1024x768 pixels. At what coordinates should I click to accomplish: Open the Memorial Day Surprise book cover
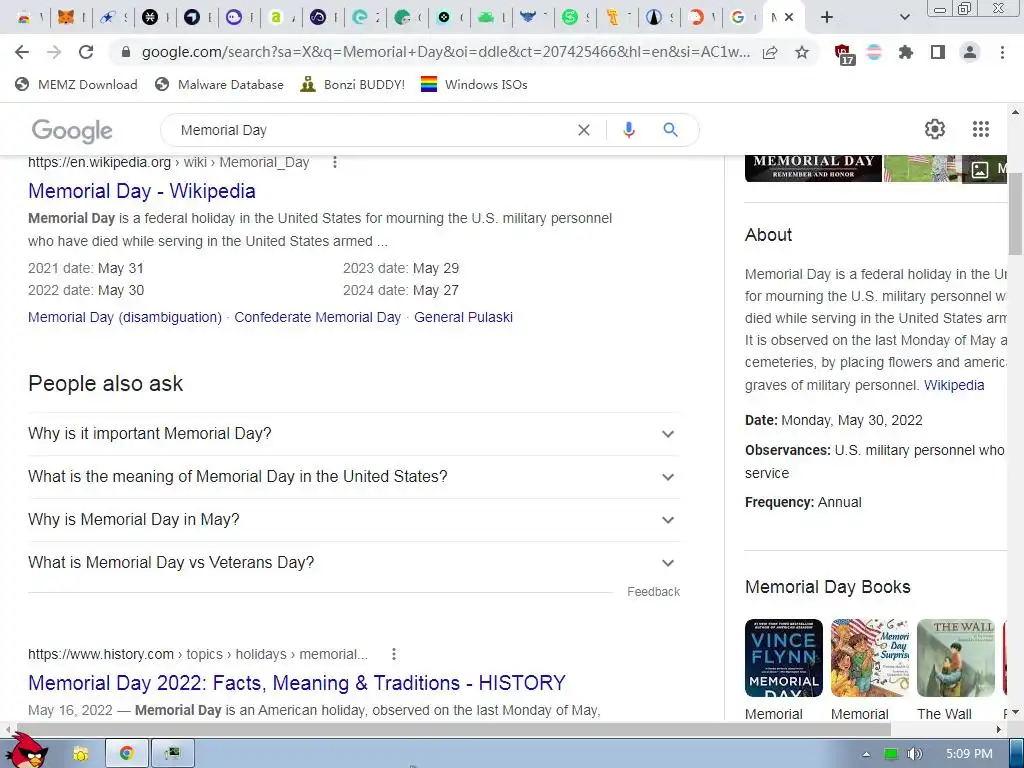click(869, 658)
